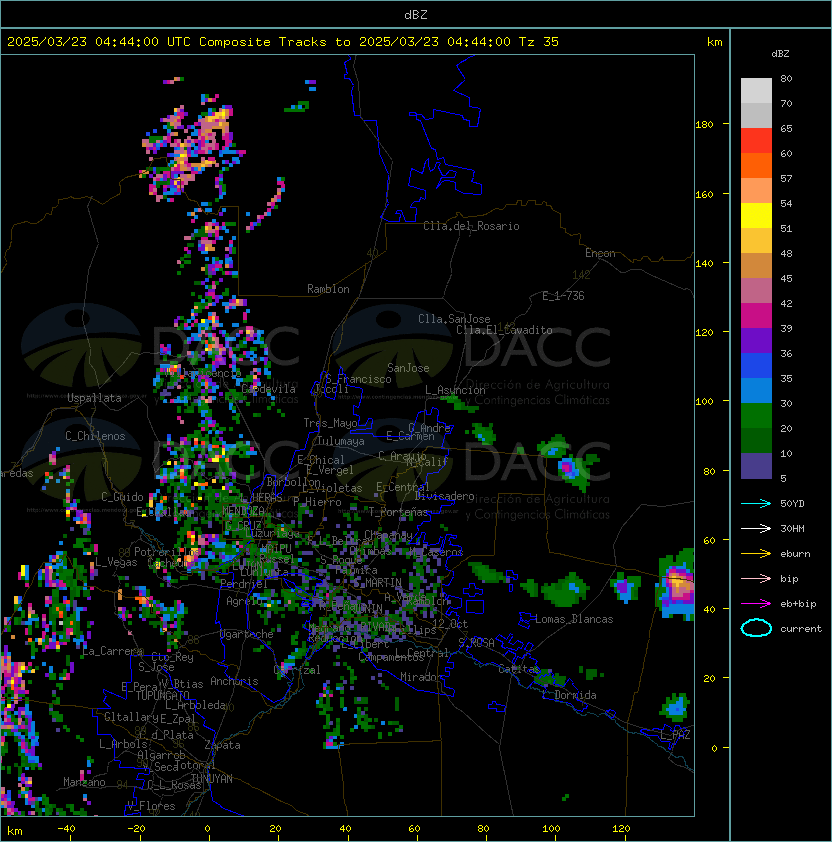
Task: Click the L_Vegas place label
Action: (x=116, y=562)
